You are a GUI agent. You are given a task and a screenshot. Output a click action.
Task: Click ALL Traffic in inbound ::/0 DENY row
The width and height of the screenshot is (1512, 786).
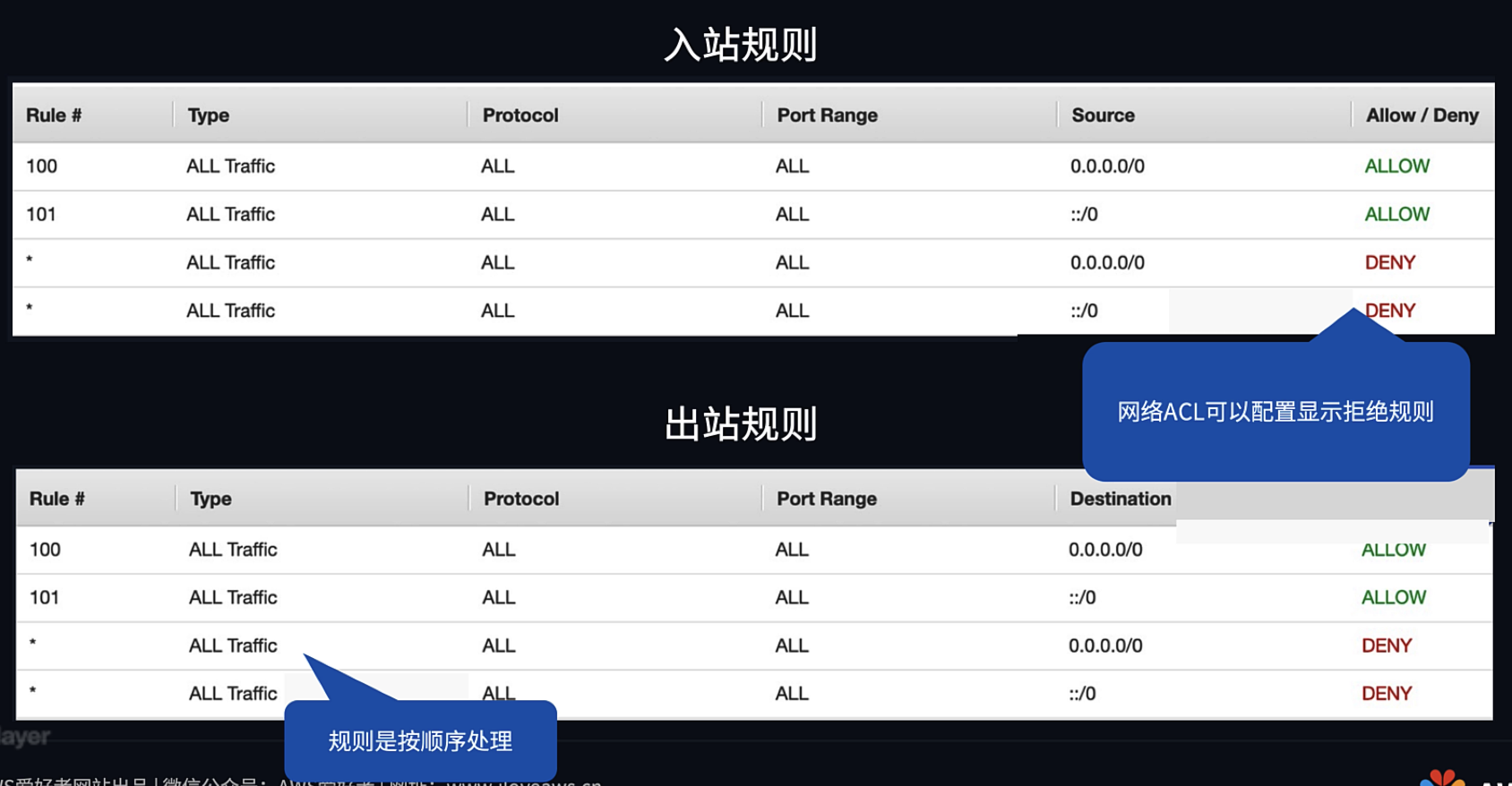231,311
